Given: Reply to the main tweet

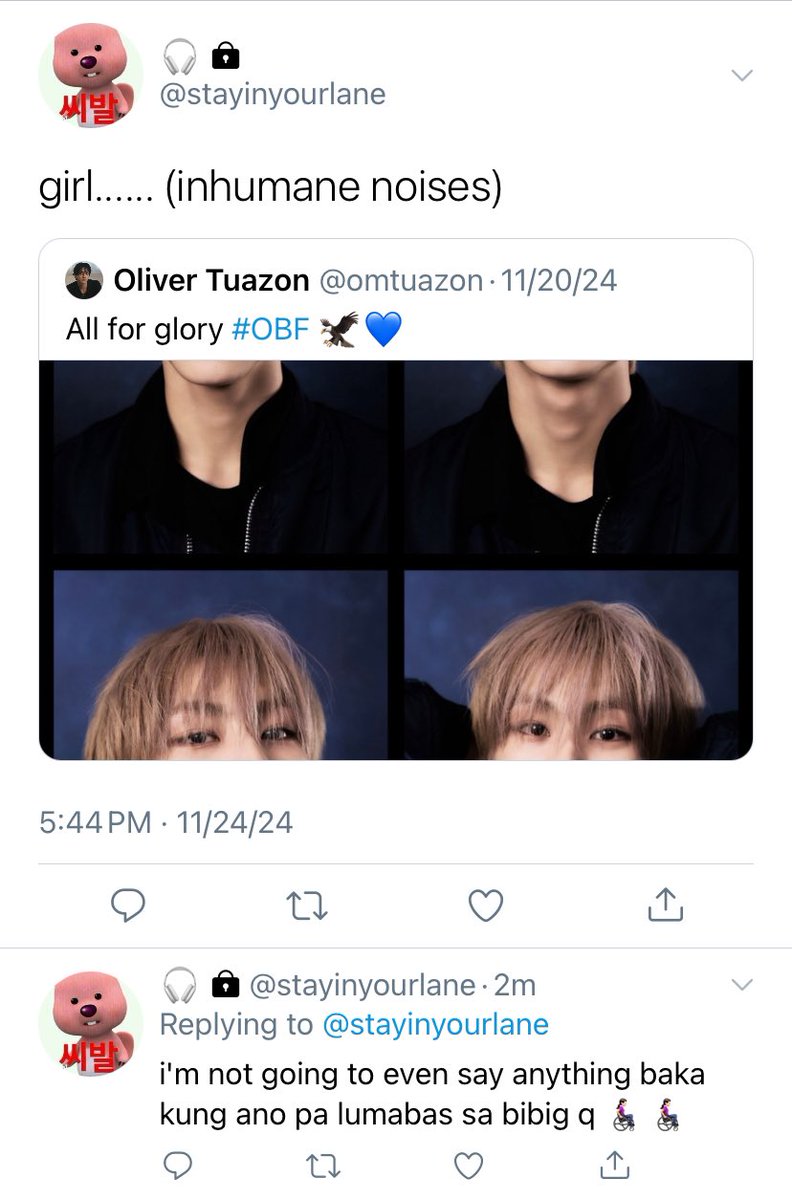Looking at the screenshot, I should (128, 905).
